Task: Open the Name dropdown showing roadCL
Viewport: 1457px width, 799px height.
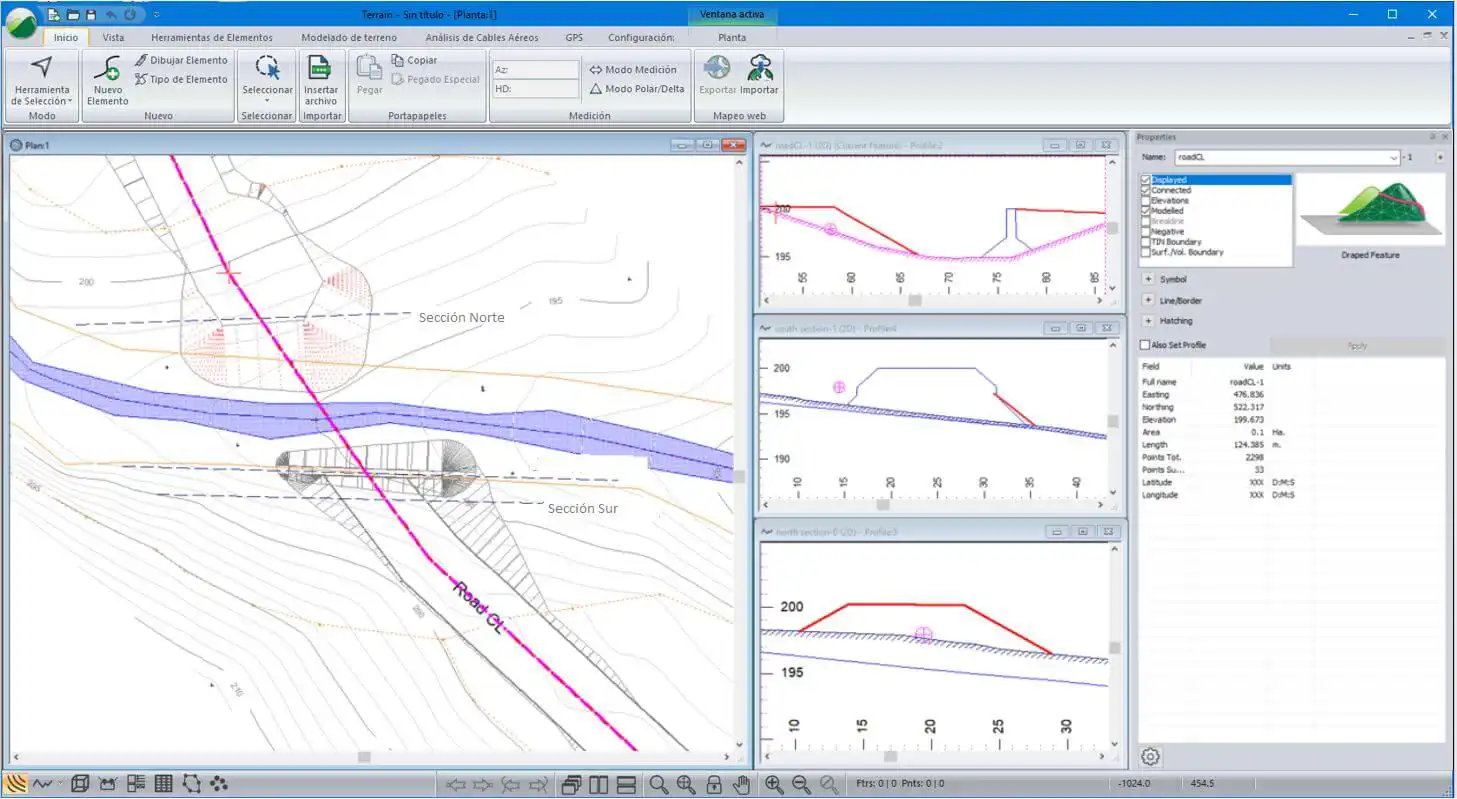Action: pos(1394,158)
